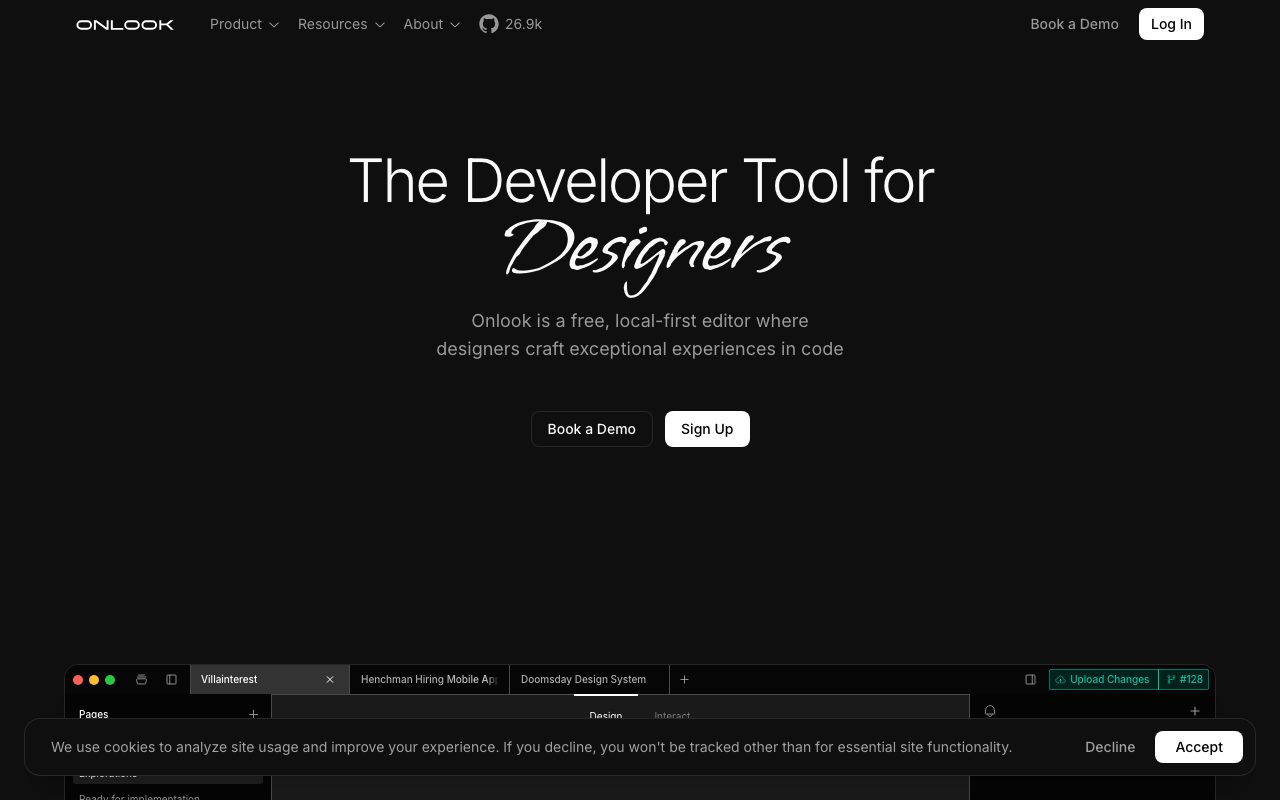Select the Interact mode tab
The height and width of the screenshot is (800, 1280).
pos(672,715)
